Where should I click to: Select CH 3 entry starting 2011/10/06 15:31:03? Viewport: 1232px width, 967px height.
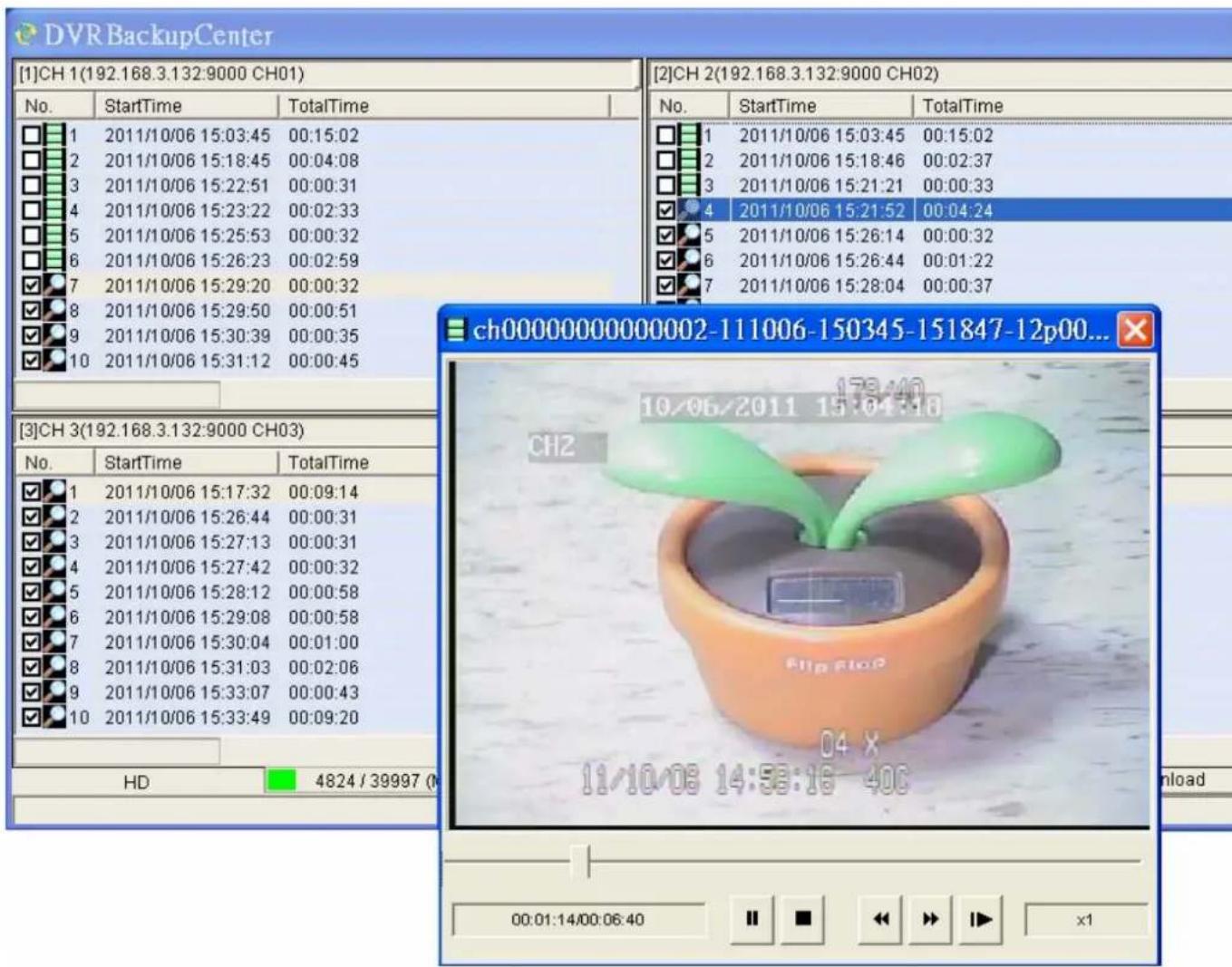point(227,667)
